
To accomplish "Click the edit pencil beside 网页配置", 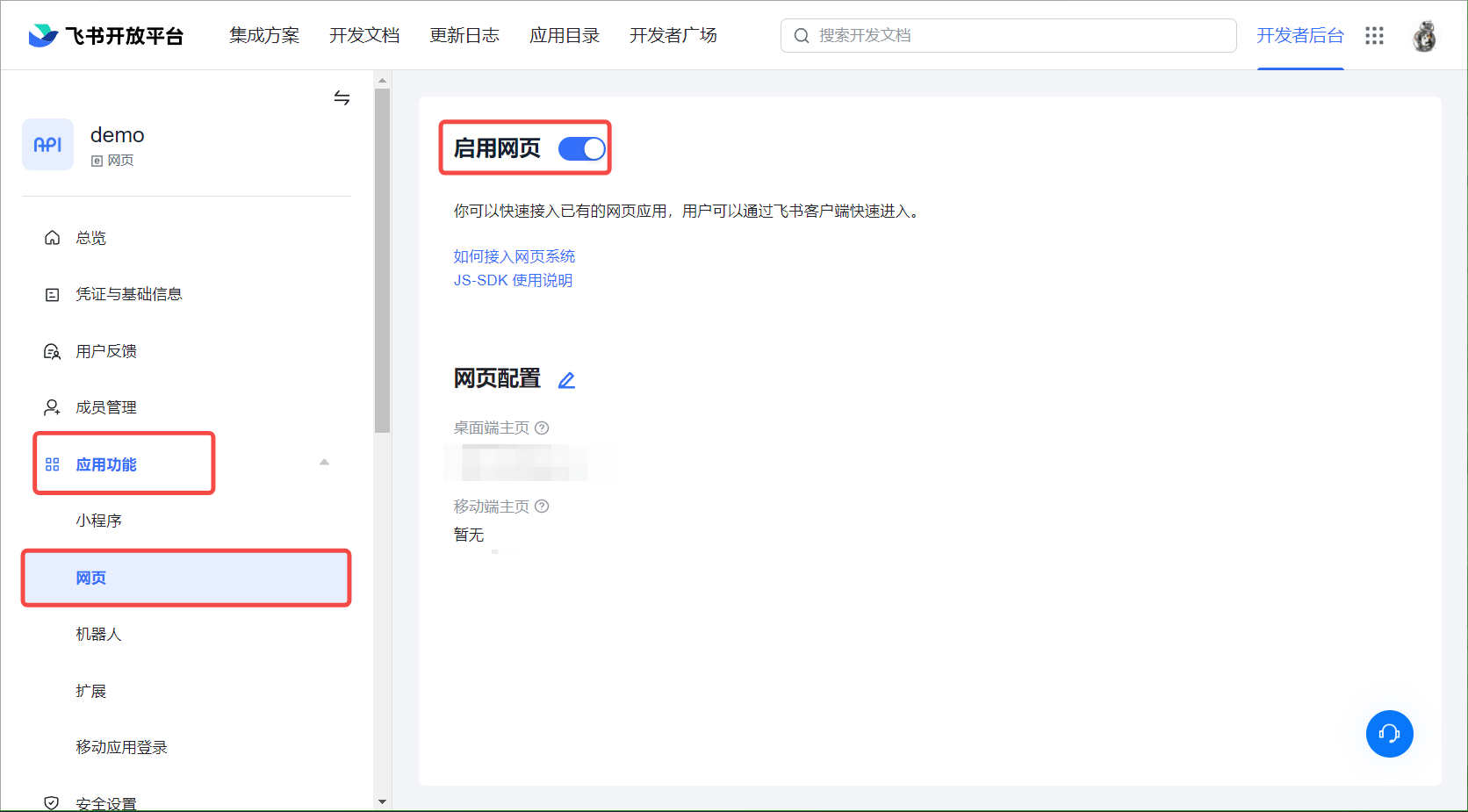I will point(566,380).
